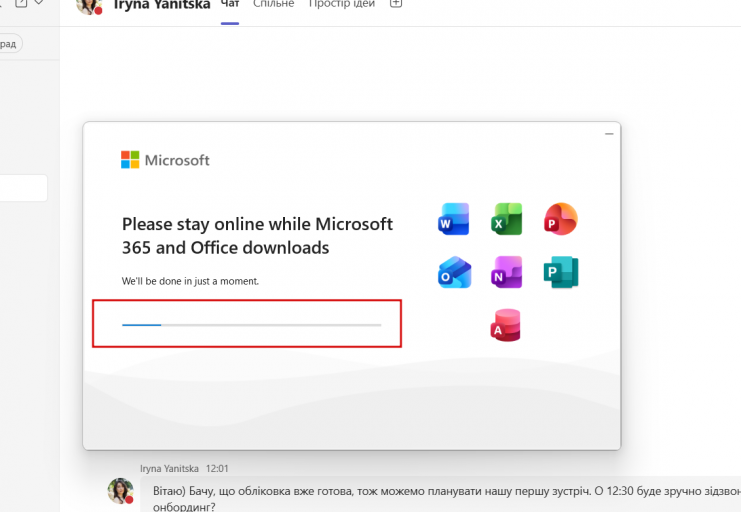Click the Excel icon in installer
The height and width of the screenshot is (512, 741).
pyautogui.click(x=507, y=219)
